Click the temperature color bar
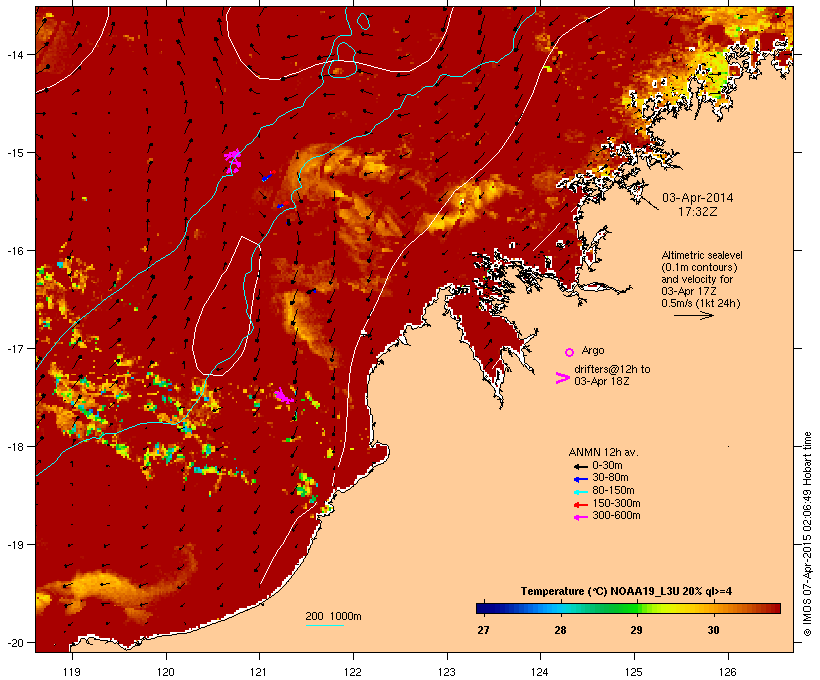This screenshot has height=680, width=820. click(x=628, y=608)
